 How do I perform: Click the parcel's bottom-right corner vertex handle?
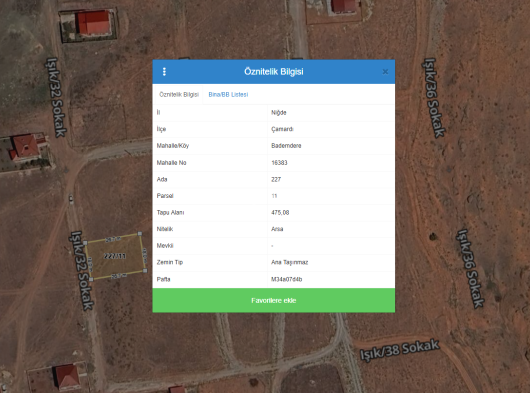pyautogui.click(x=145, y=271)
